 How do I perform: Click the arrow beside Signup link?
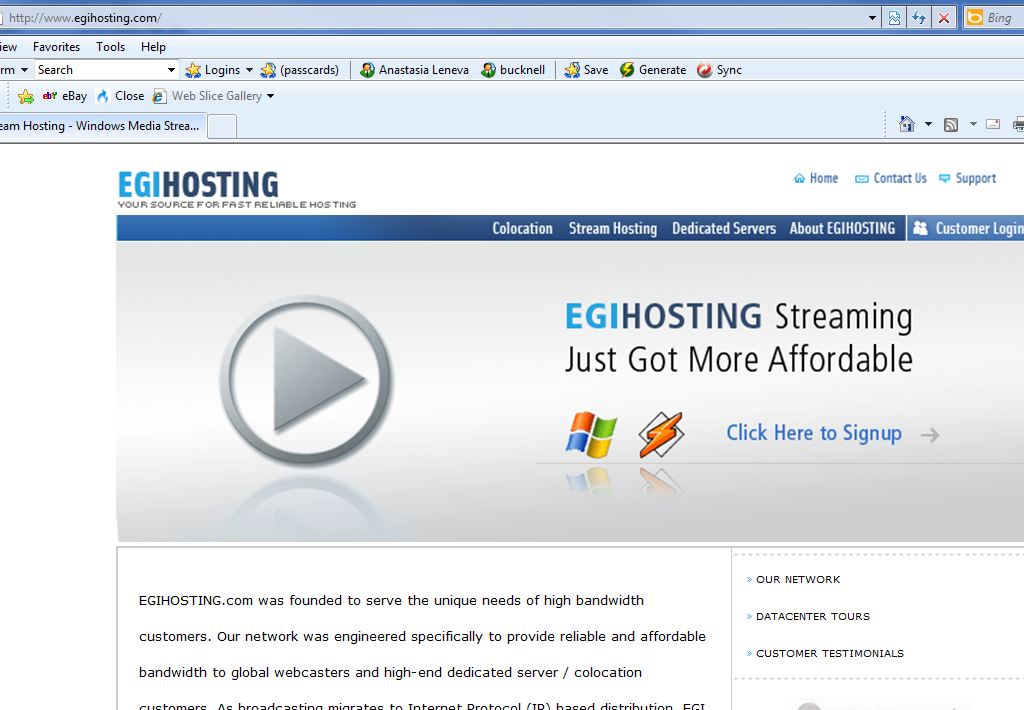[x=930, y=434]
